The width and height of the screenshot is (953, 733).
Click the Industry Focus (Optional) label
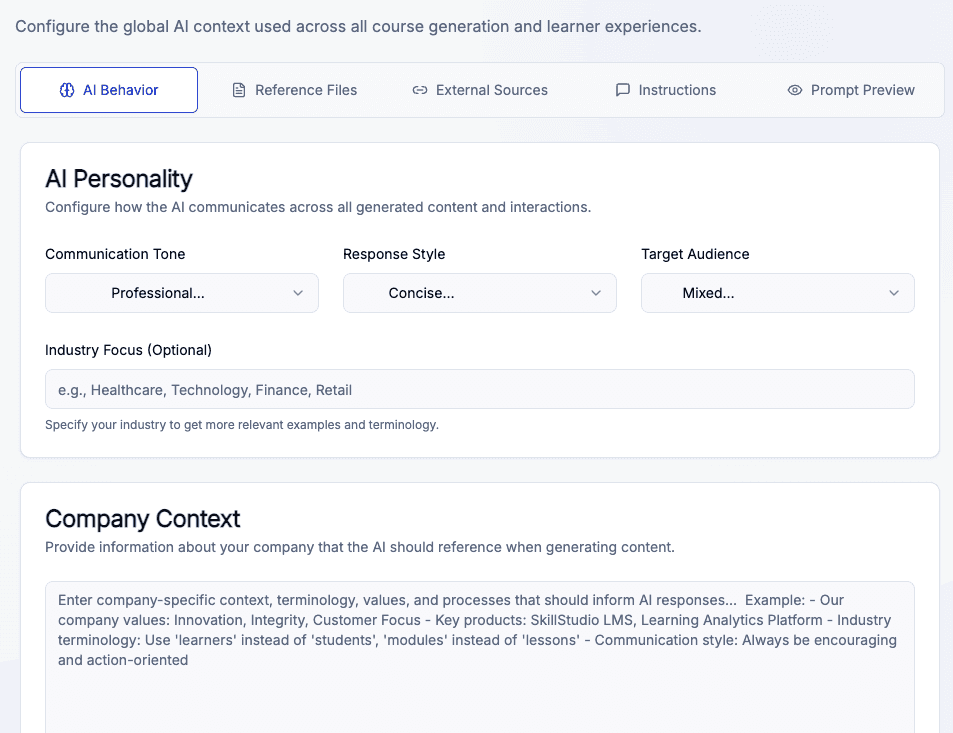click(x=128, y=350)
